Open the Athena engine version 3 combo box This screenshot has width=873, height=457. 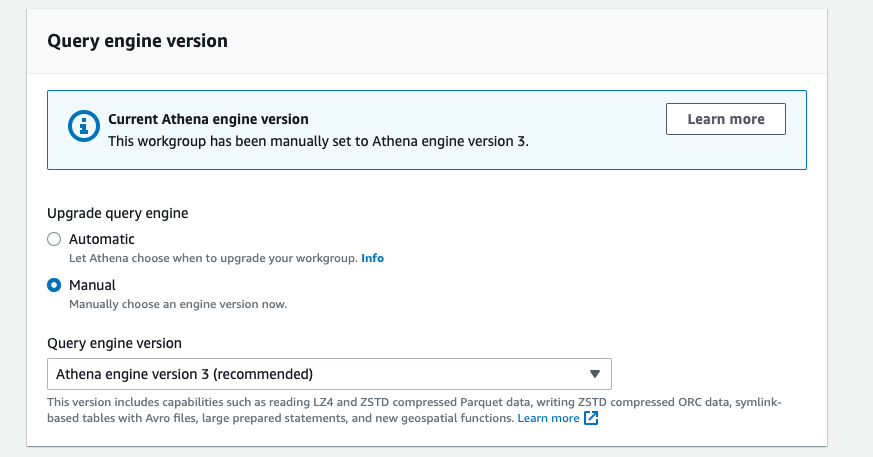(329, 374)
